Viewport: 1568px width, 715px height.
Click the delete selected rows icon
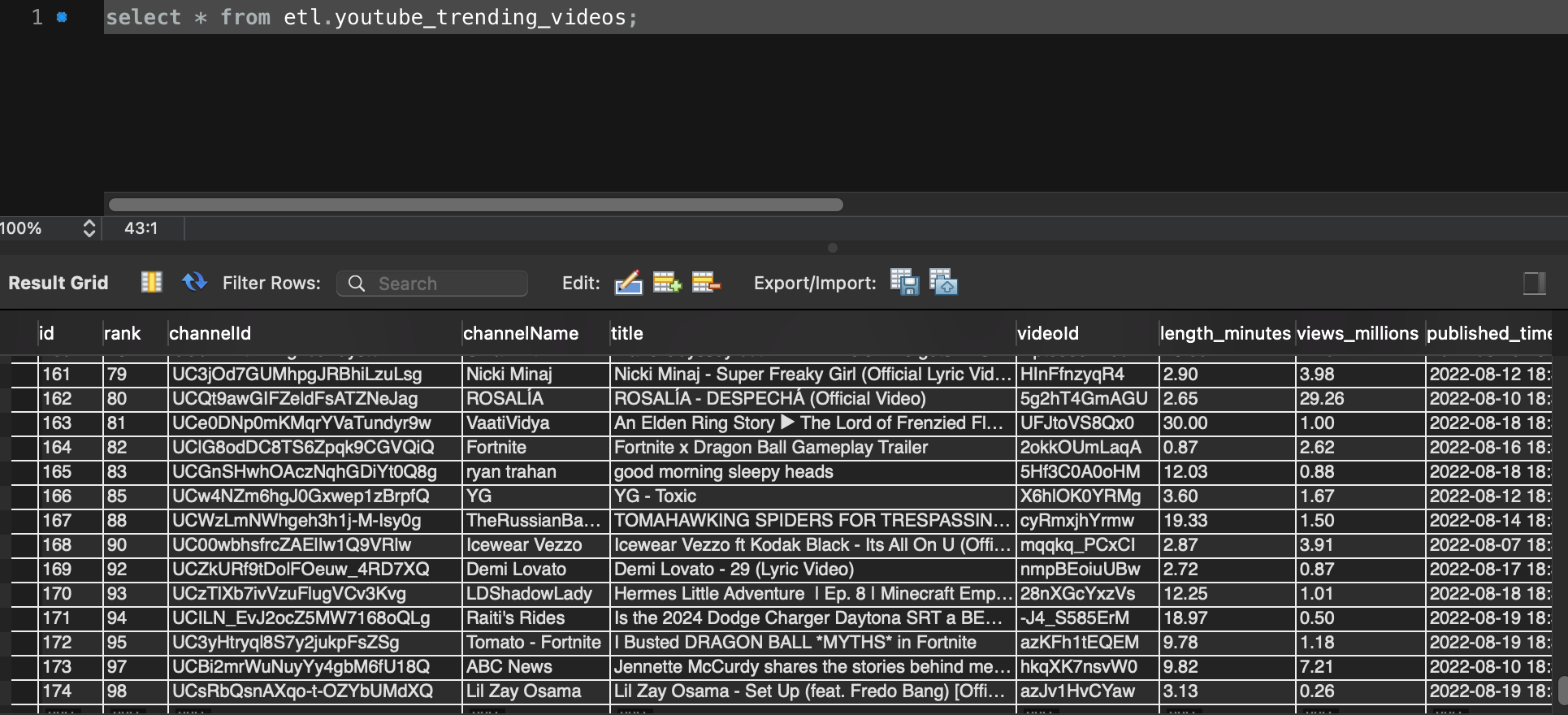(706, 283)
